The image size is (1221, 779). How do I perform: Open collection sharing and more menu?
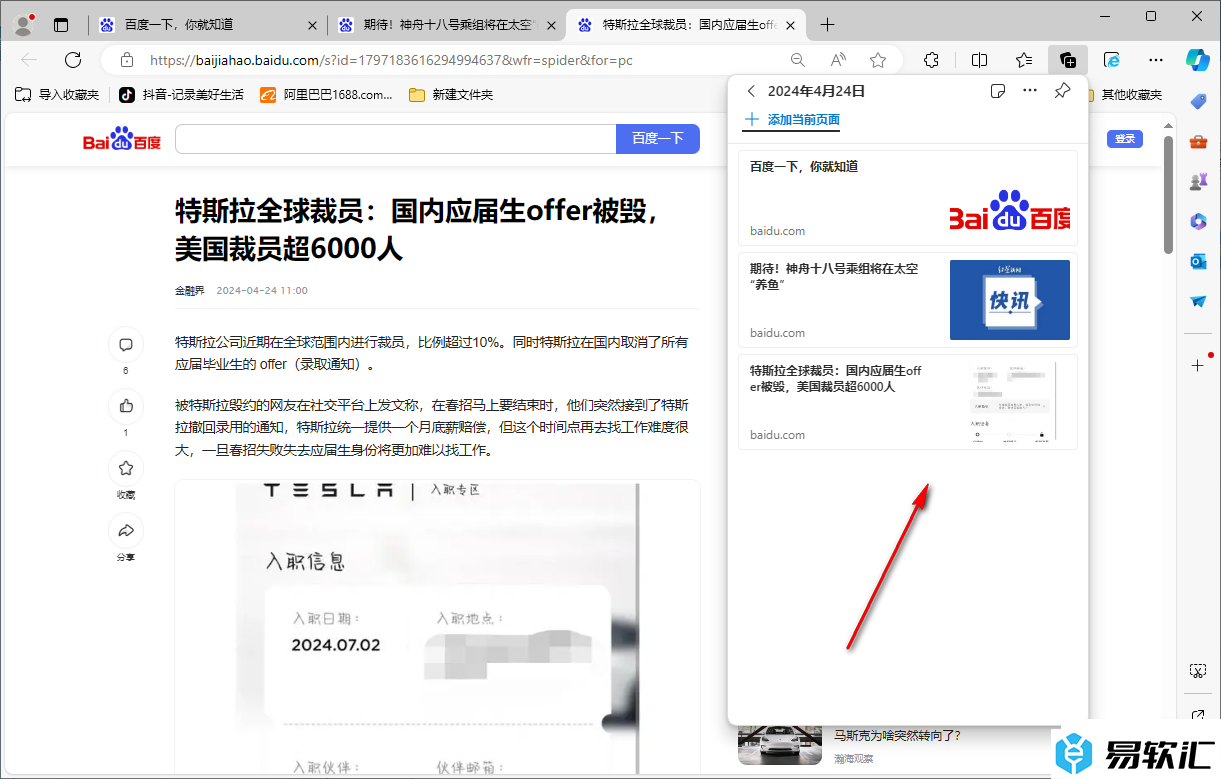click(x=1030, y=91)
